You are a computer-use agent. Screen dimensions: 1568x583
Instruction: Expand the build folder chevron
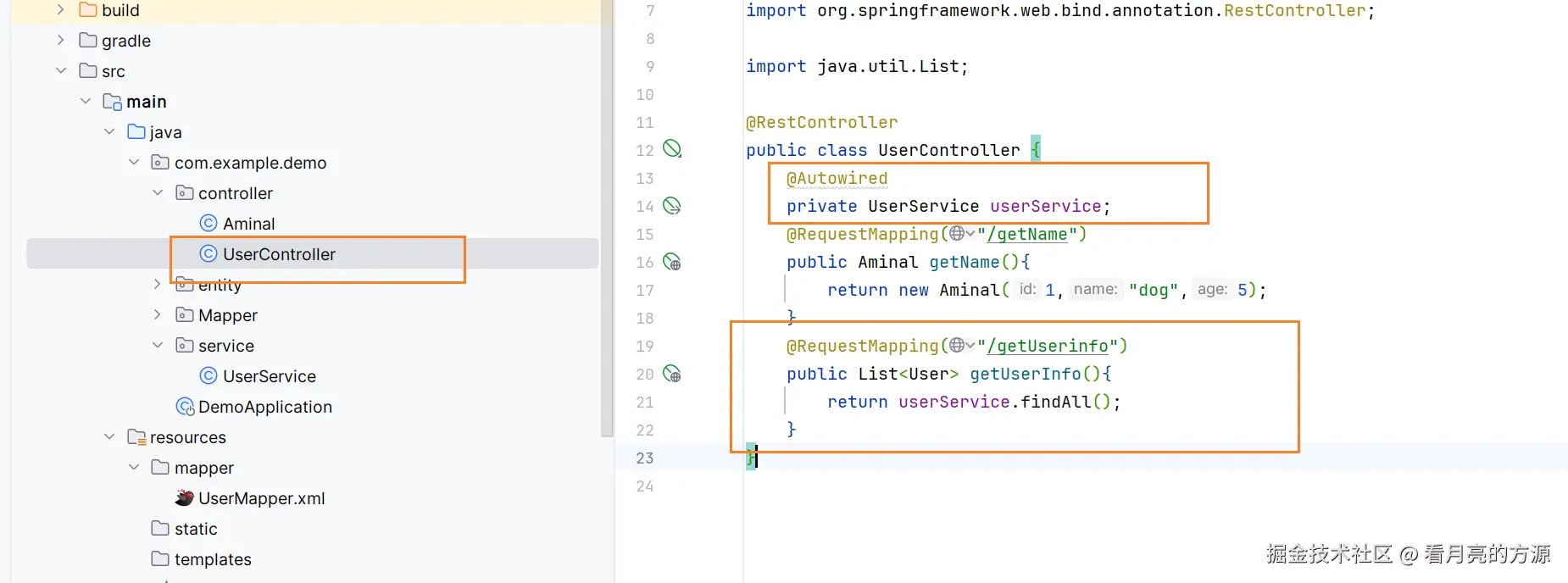60,10
